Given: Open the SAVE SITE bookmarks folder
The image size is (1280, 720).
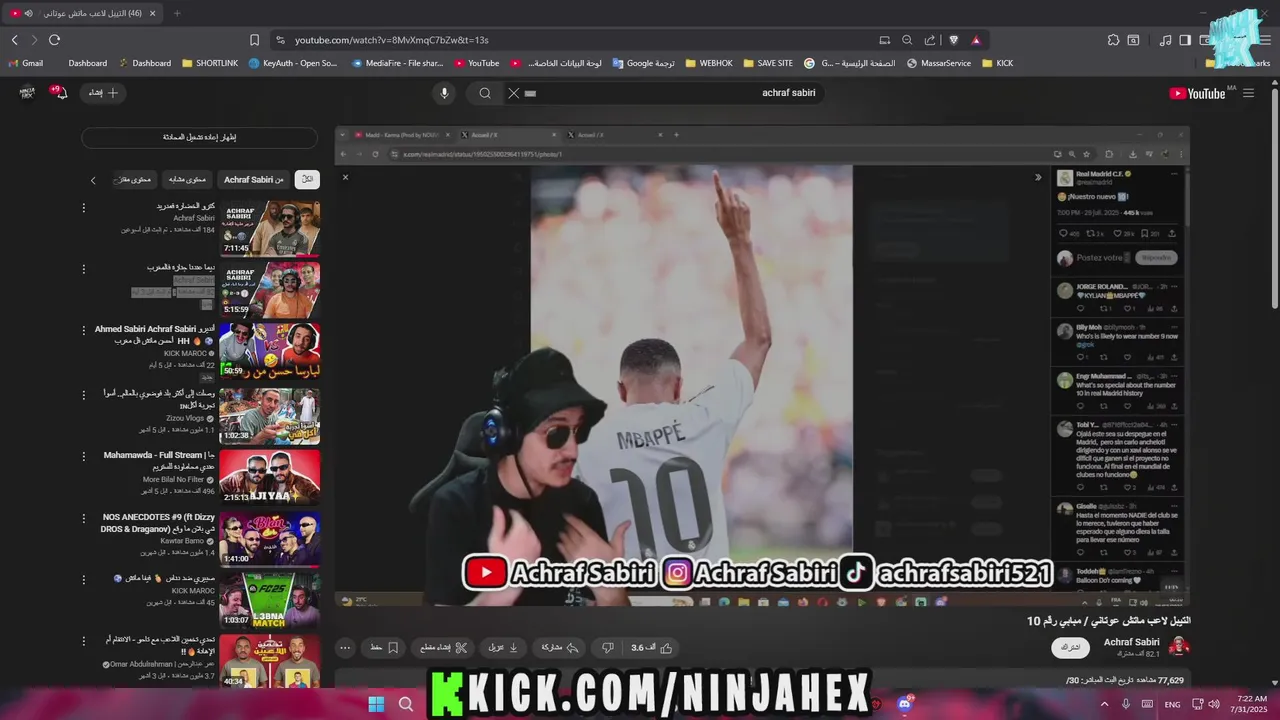Looking at the screenshot, I should (x=767, y=63).
